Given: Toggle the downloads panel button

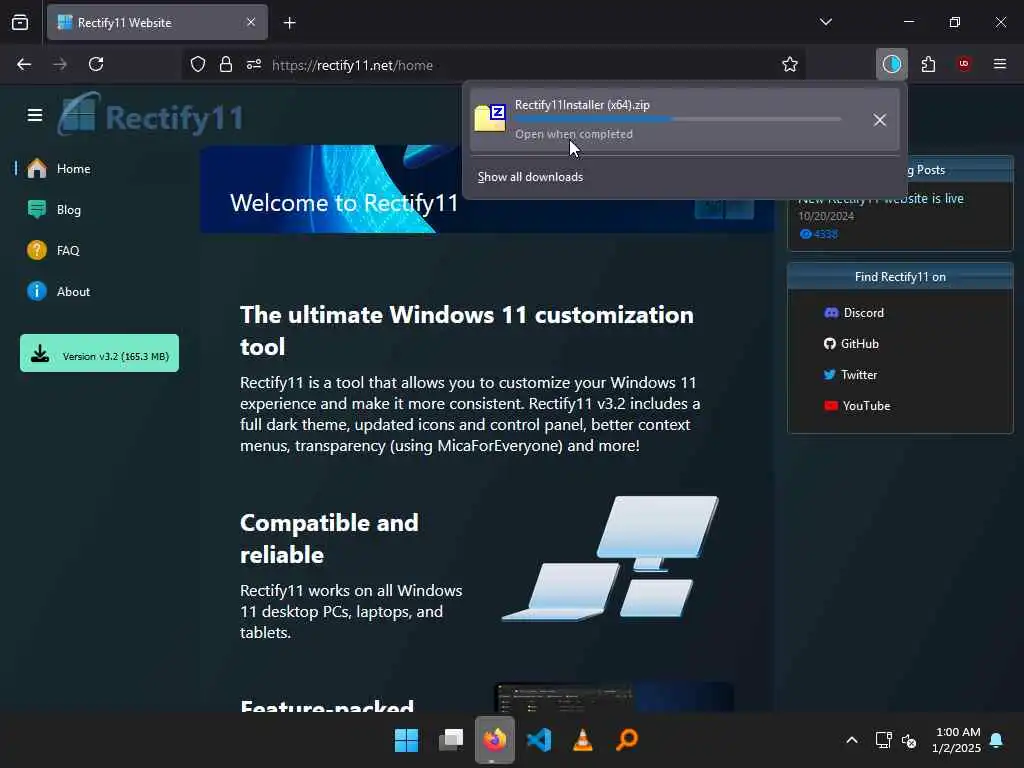Looking at the screenshot, I should [891, 64].
